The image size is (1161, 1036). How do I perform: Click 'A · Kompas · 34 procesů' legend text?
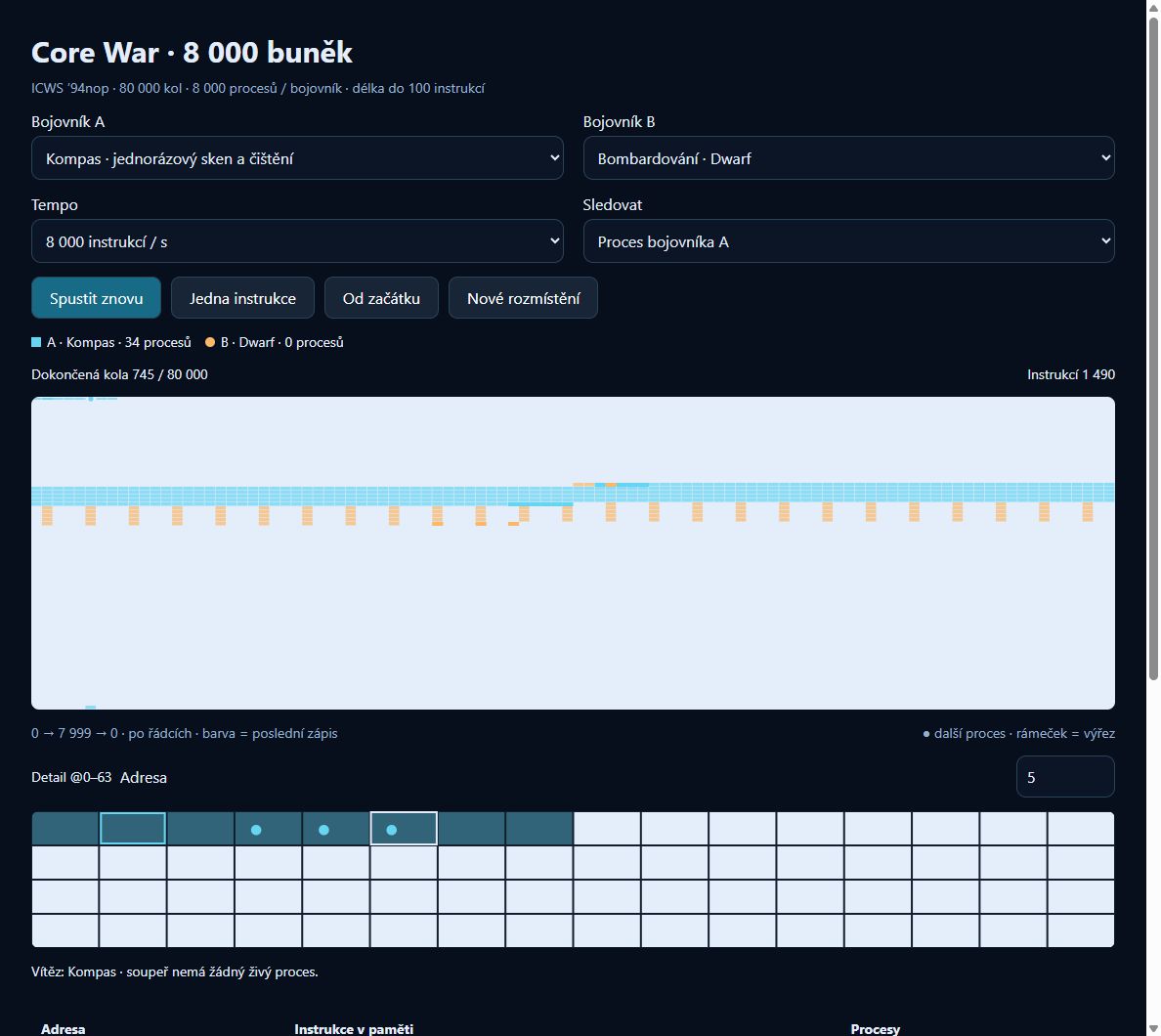point(118,342)
